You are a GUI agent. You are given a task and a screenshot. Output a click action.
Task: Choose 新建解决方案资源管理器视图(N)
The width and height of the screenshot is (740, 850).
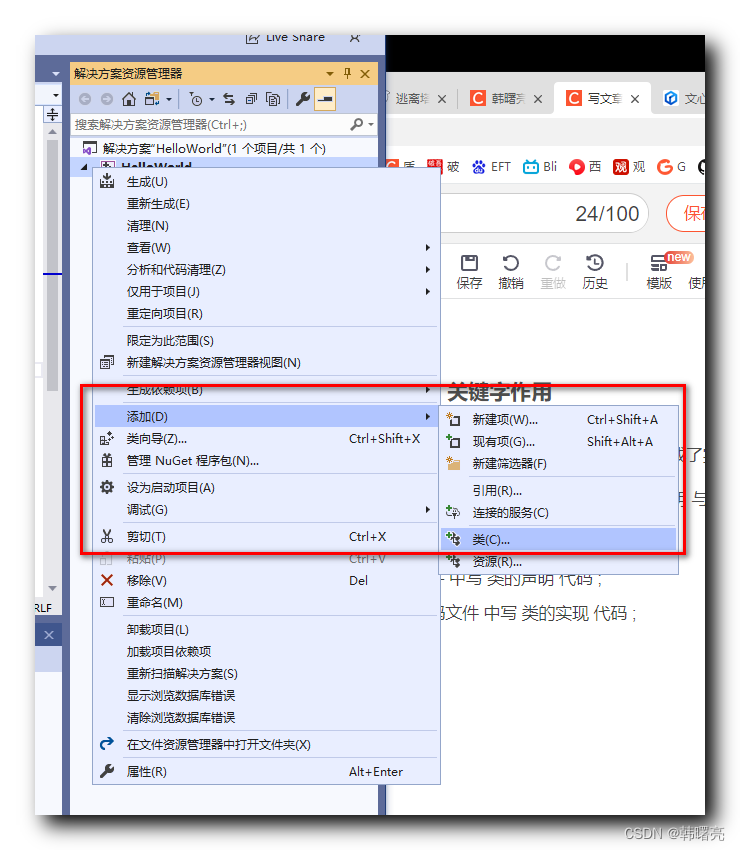pyautogui.click(x=266, y=363)
